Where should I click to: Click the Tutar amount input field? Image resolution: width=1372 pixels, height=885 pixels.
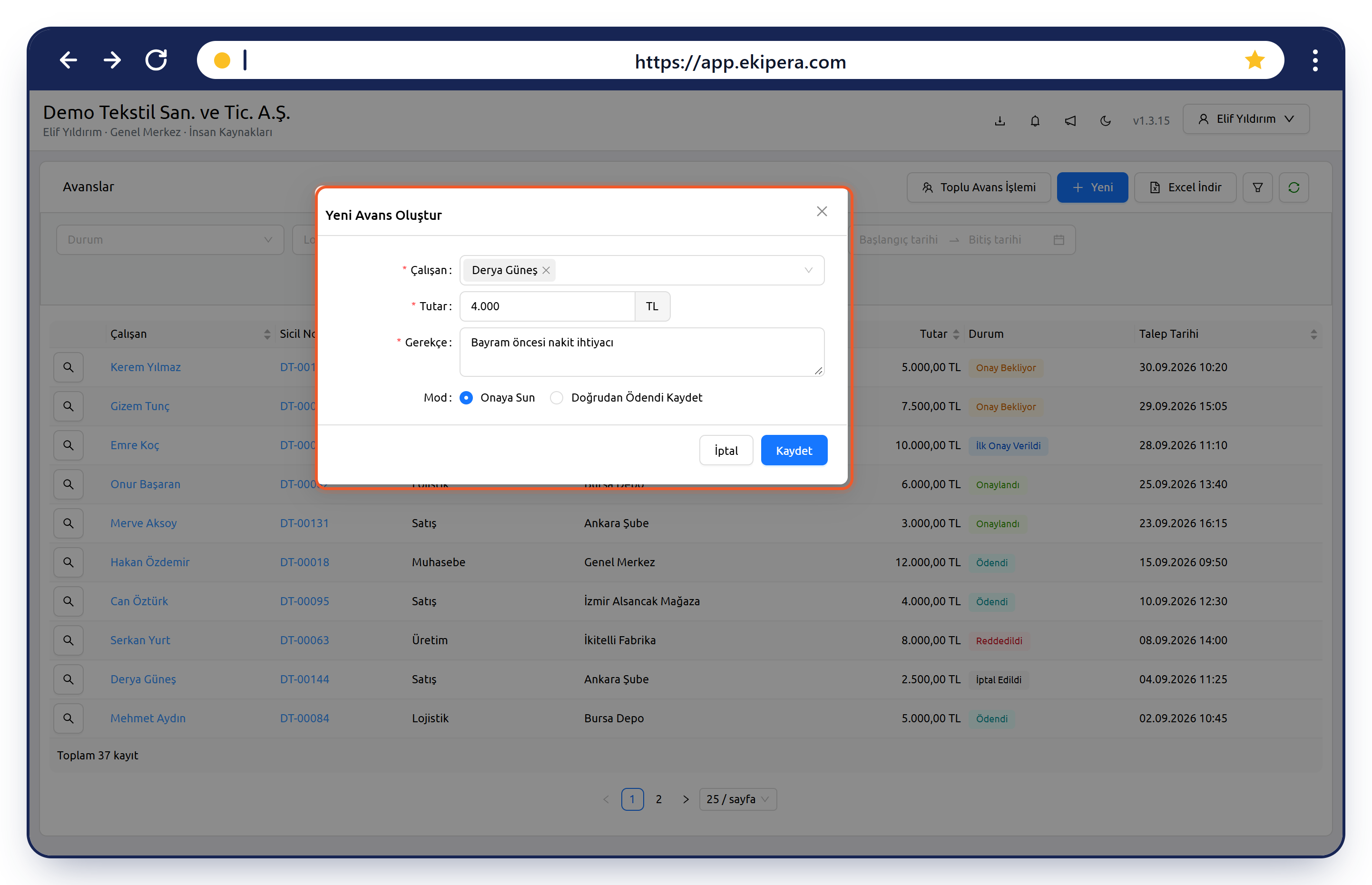point(547,306)
